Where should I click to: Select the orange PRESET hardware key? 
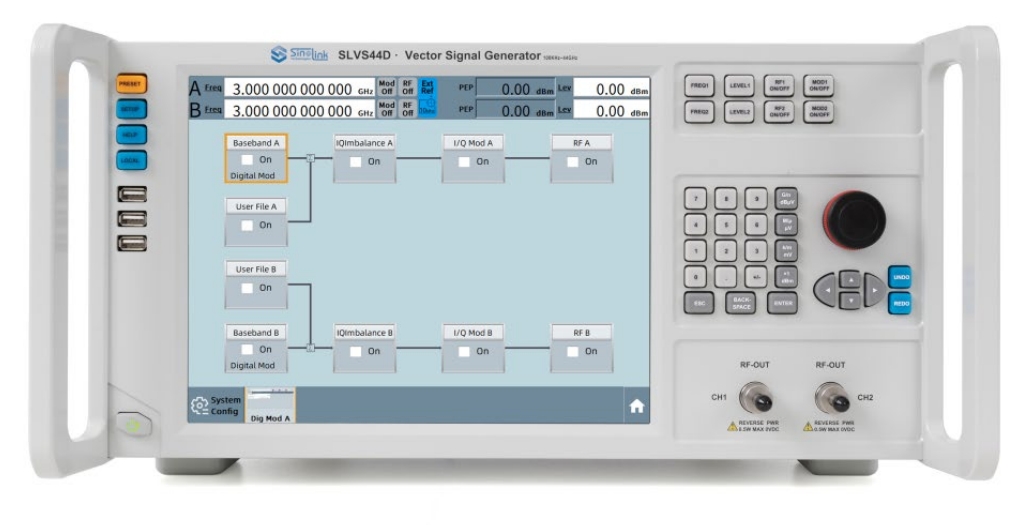point(132,84)
